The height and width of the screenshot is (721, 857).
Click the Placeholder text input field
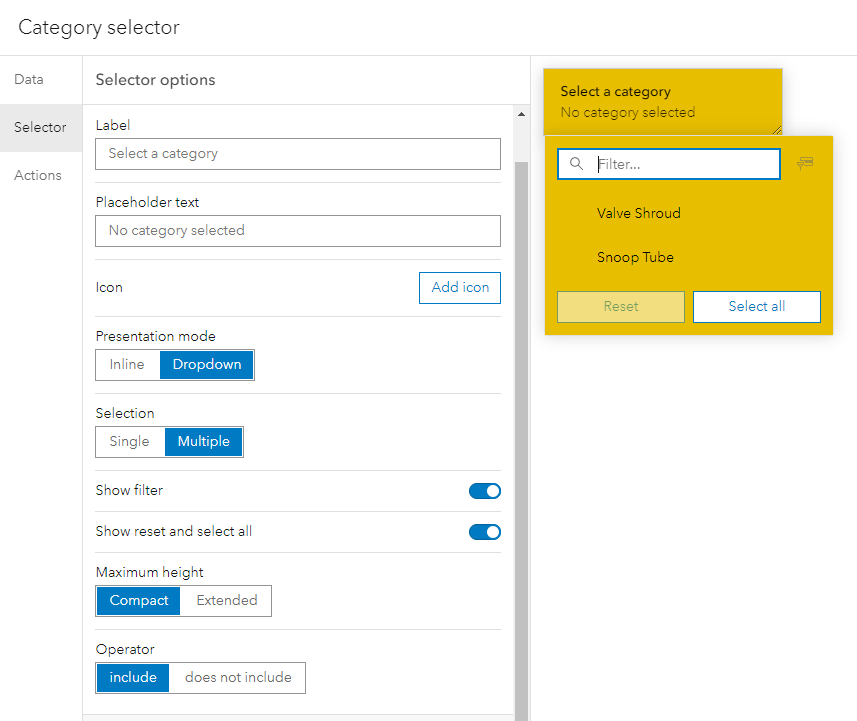pos(298,231)
